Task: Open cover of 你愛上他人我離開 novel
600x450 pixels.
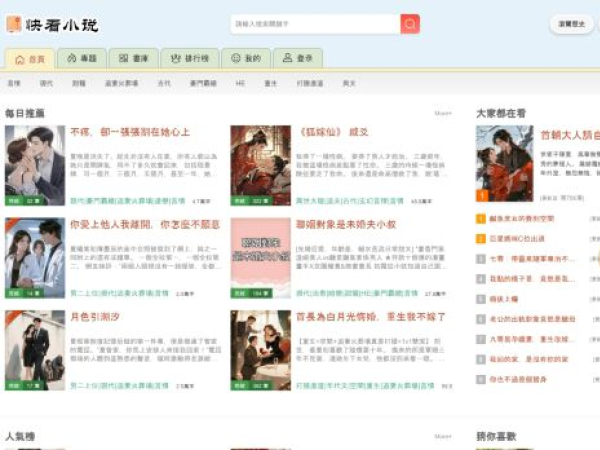Action: pos(35,258)
